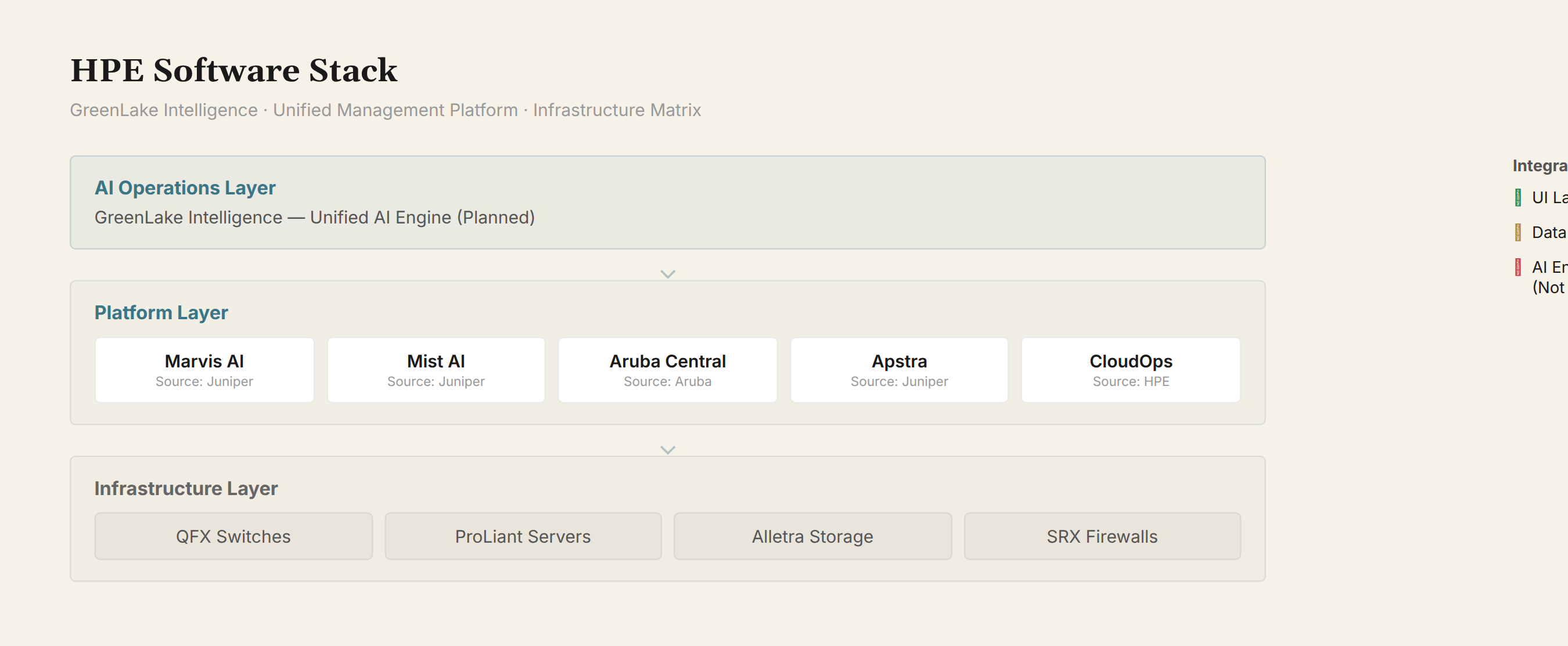Click the green UI layer legend swatch
The width and height of the screenshot is (1568, 646).
click(x=1518, y=198)
